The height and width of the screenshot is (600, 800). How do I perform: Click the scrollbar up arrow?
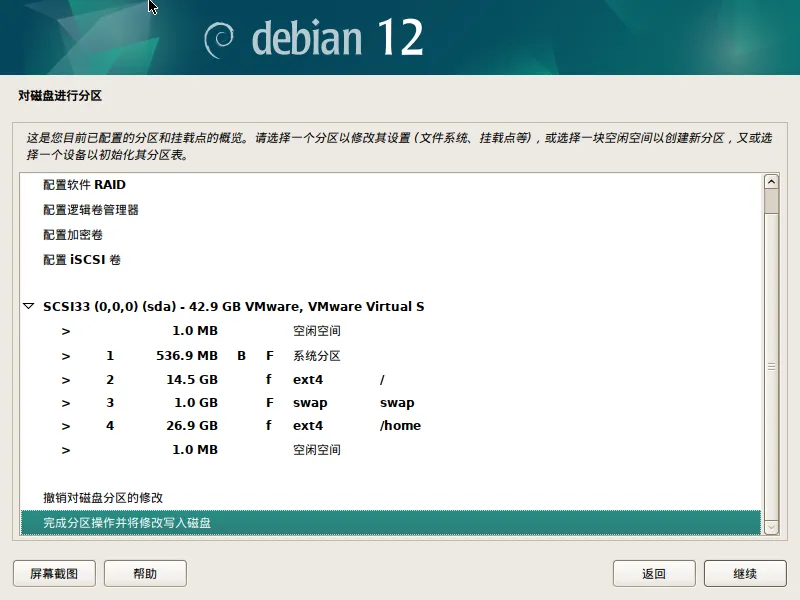click(771, 182)
